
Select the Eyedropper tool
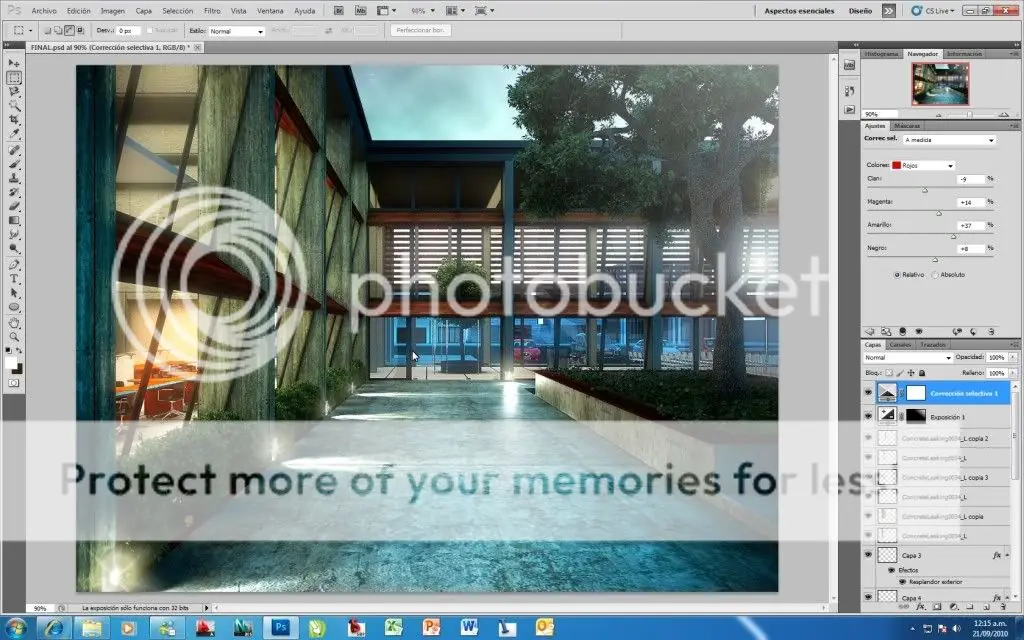pyautogui.click(x=14, y=135)
